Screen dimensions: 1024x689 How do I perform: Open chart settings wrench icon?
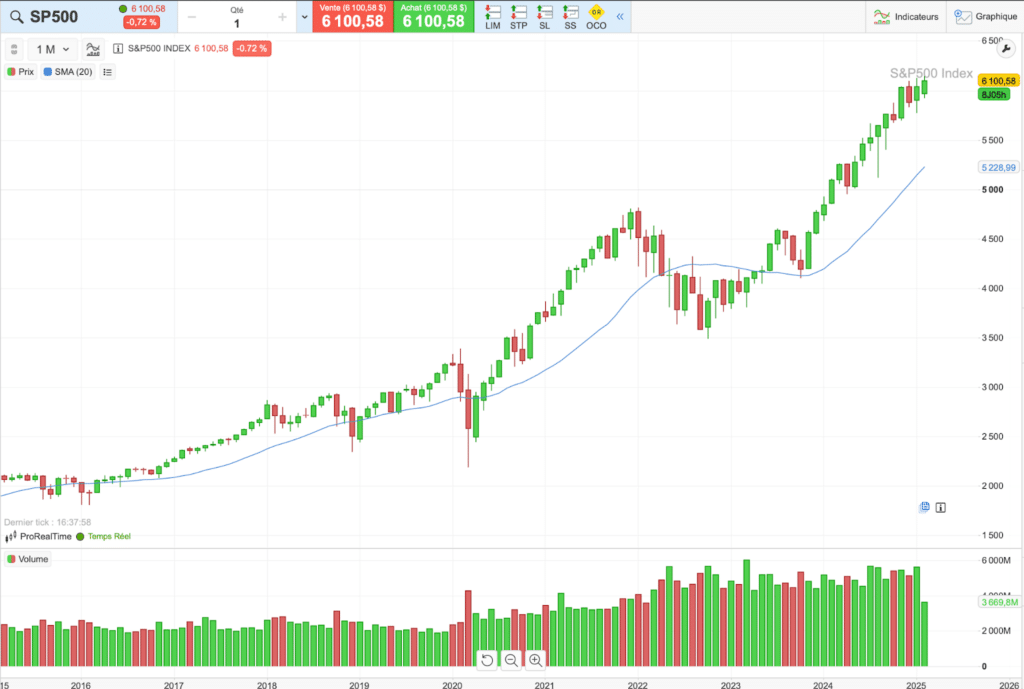(x=1006, y=48)
